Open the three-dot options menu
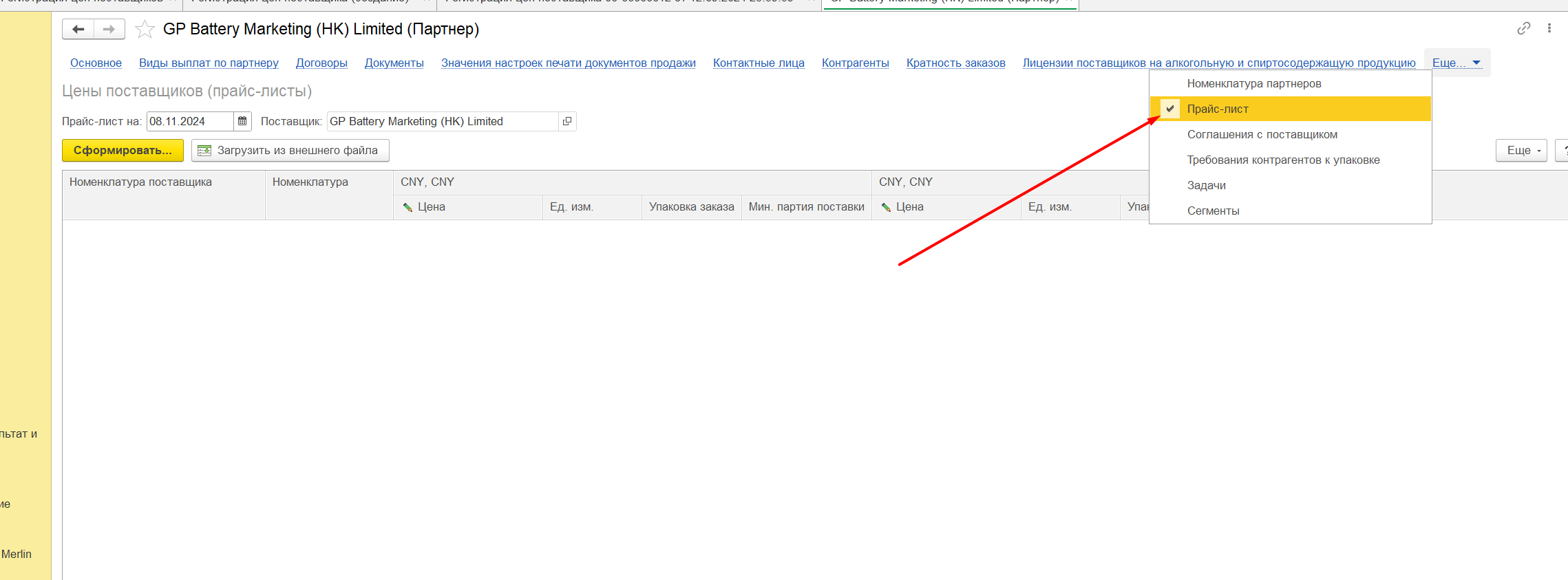 (1549, 28)
